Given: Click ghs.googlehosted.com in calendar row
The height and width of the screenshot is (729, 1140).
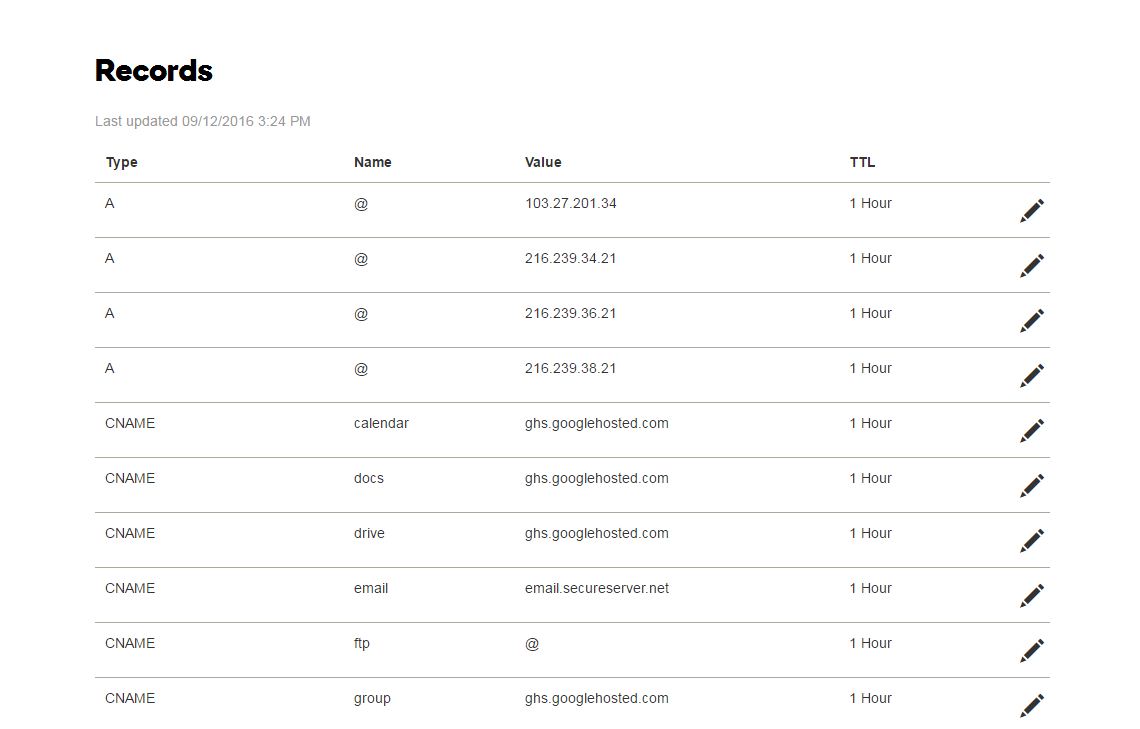Looking at the screenshot, I should point(597,424).
